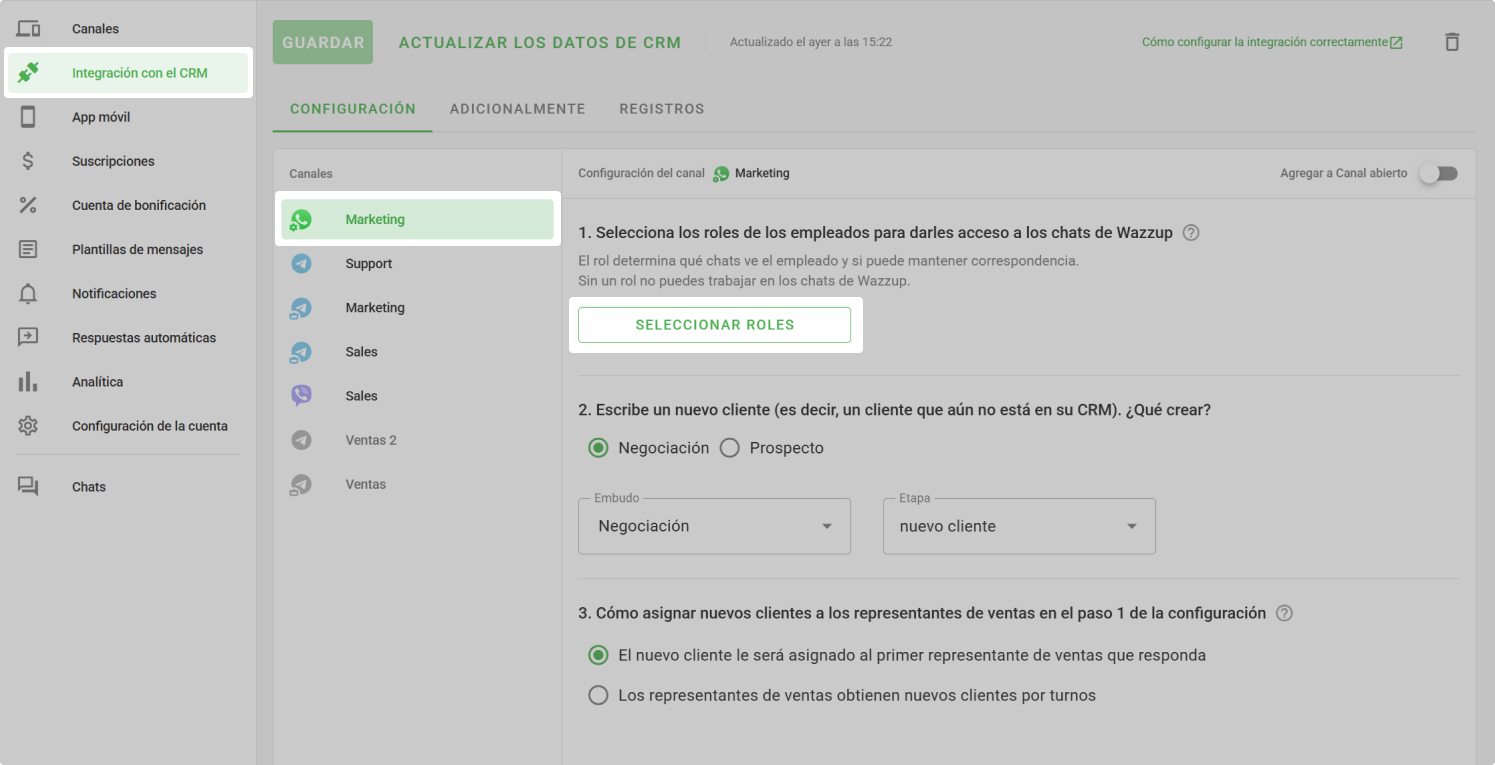
Task: Click the Telegram icon beside first Sales channel
Action: [300, 352]
